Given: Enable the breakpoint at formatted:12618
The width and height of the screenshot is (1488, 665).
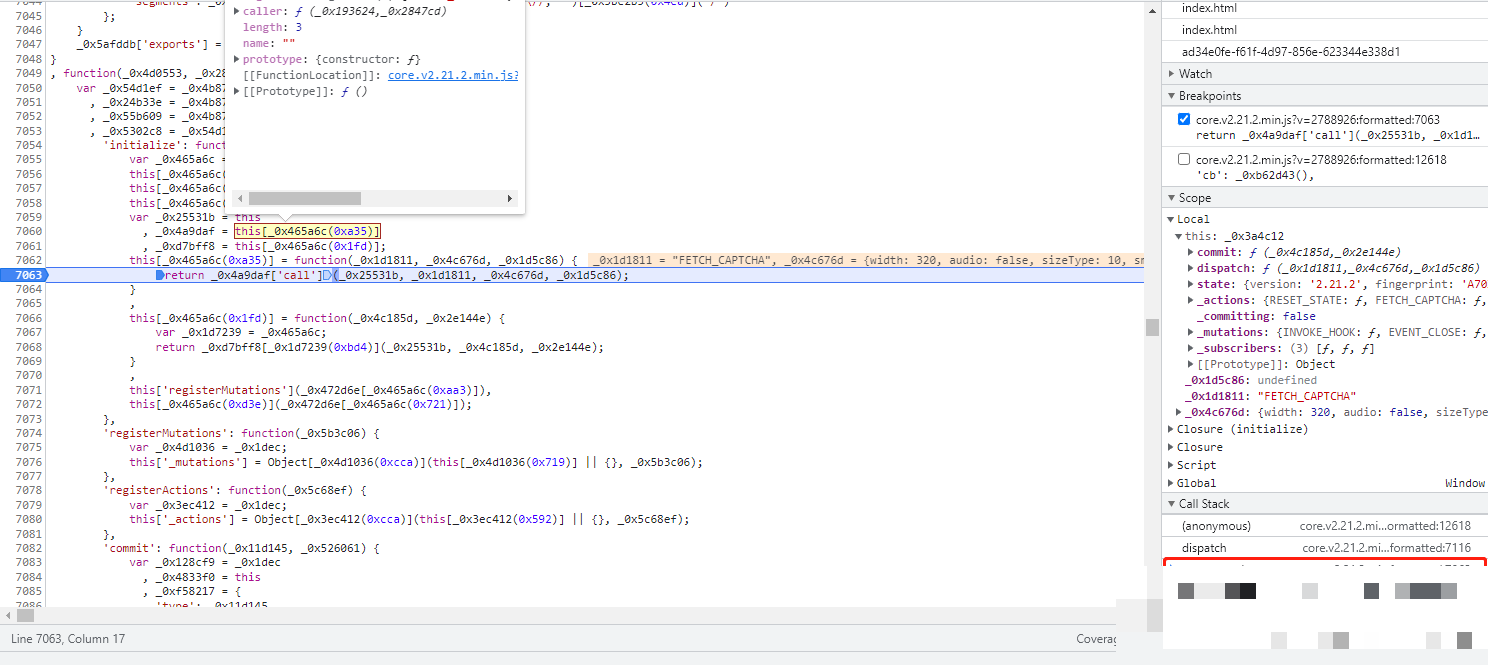Looking at the screenshot, I should pyautogui.click(x=1184, y=160).
